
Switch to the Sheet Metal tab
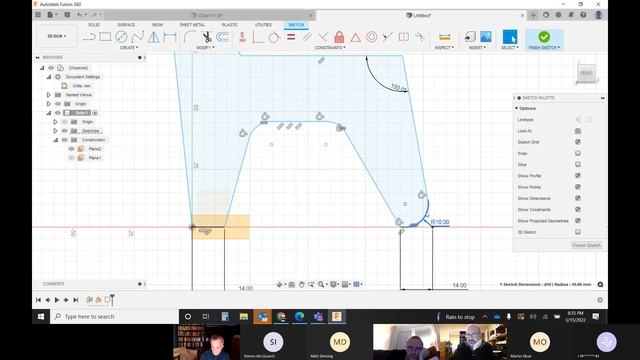(192, 25)
